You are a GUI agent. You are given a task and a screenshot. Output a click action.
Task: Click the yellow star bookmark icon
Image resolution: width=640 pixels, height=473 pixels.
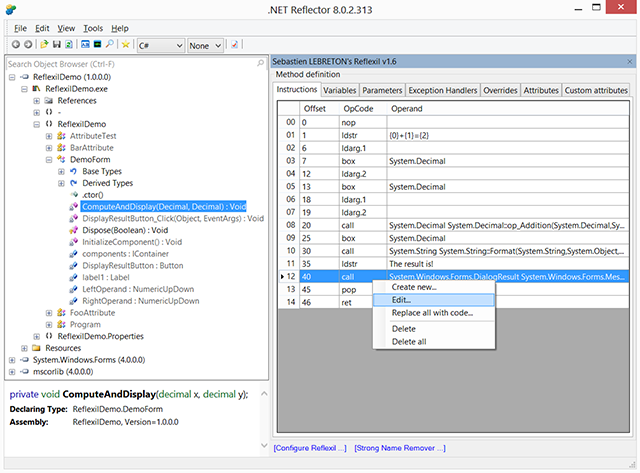point(126,44)
